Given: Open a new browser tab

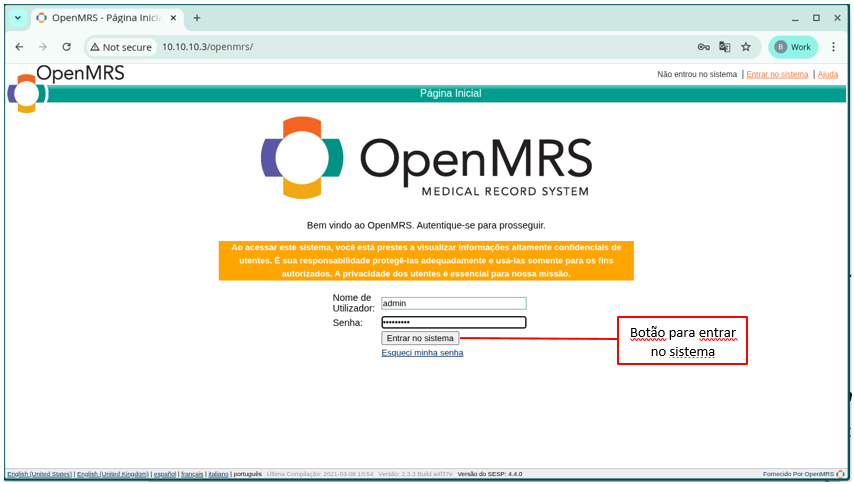Looking at the screenshot, I should (x=197, y=18).
